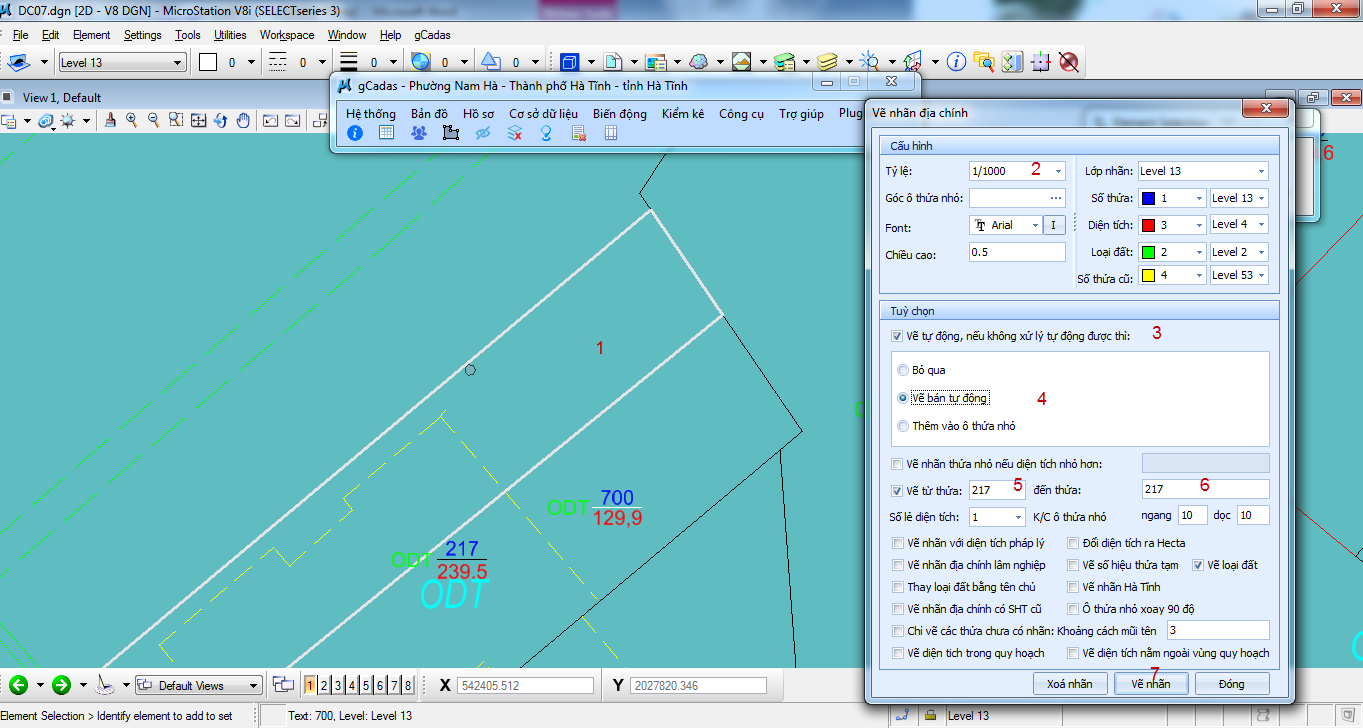Click the 'Vẽ nhãn' button
Image resolution: width=1363 pixels, height=728 pixels.
(1152, 683)
